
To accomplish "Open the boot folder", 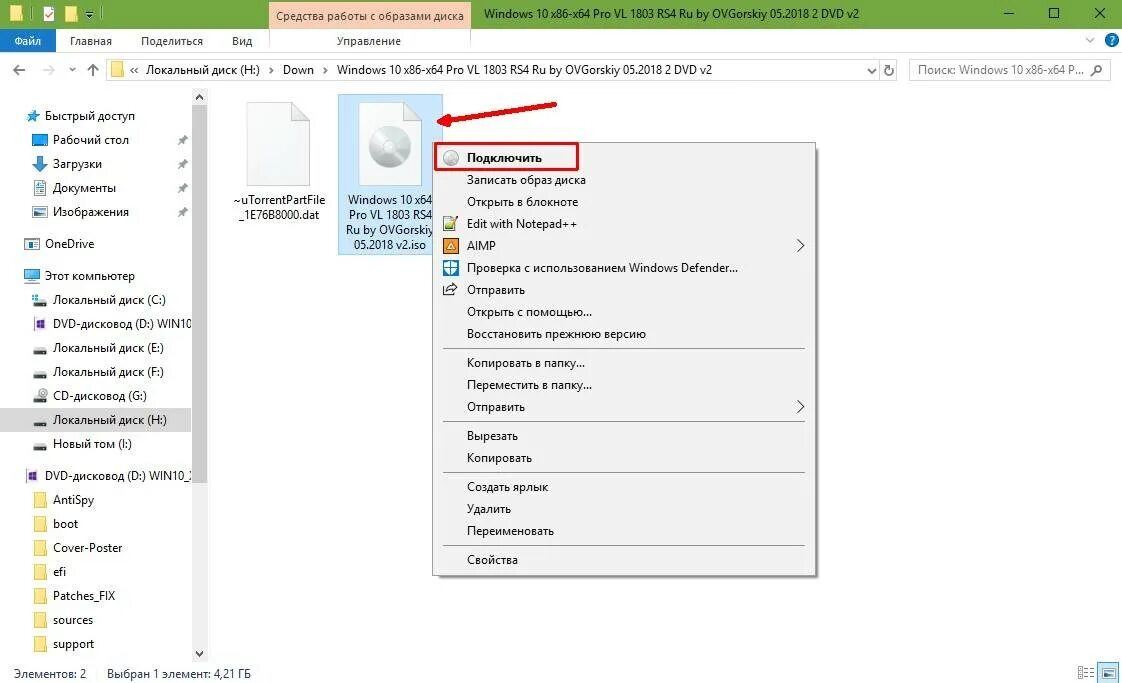I will pyautogui.click(x=65, y=524).
